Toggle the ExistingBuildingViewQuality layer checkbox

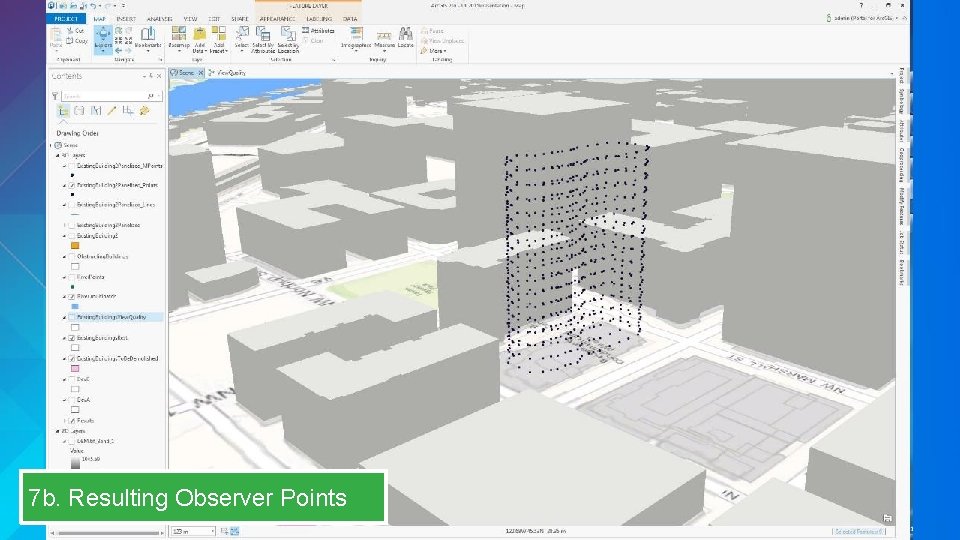72,317
